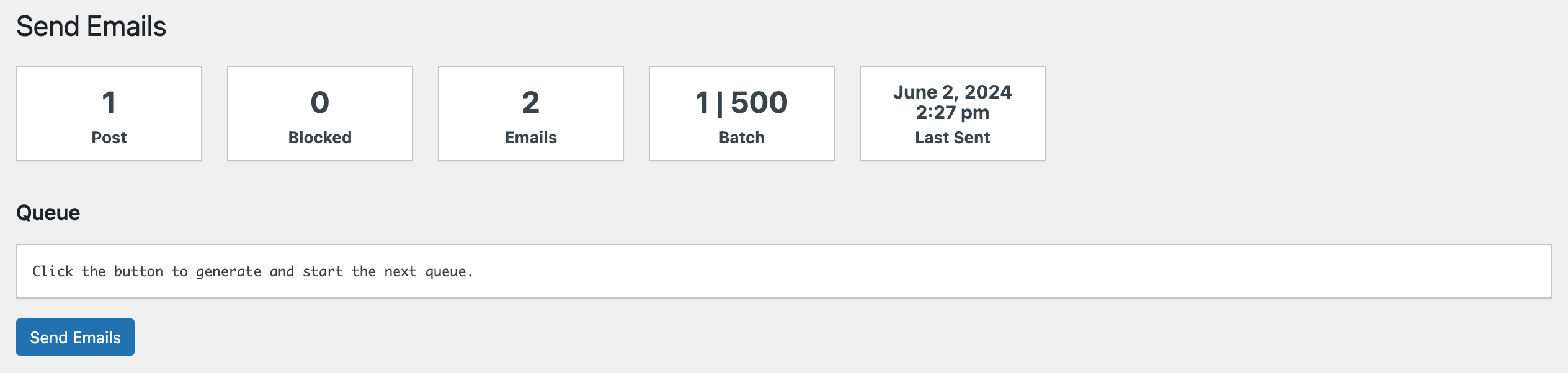Select the Blocked stat card
1568x373 pixels.
(320, 113)
